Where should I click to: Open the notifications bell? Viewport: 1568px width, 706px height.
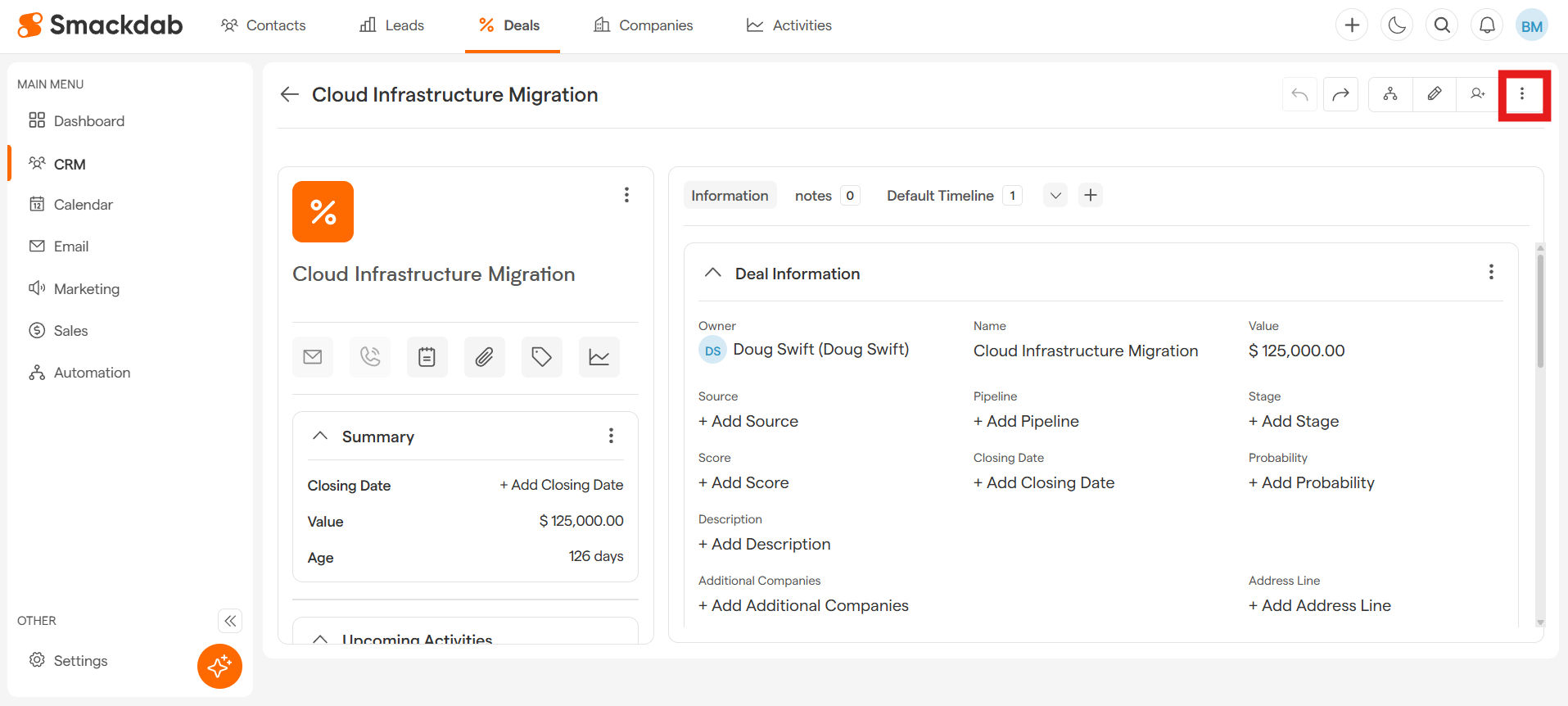point(1487,25)
